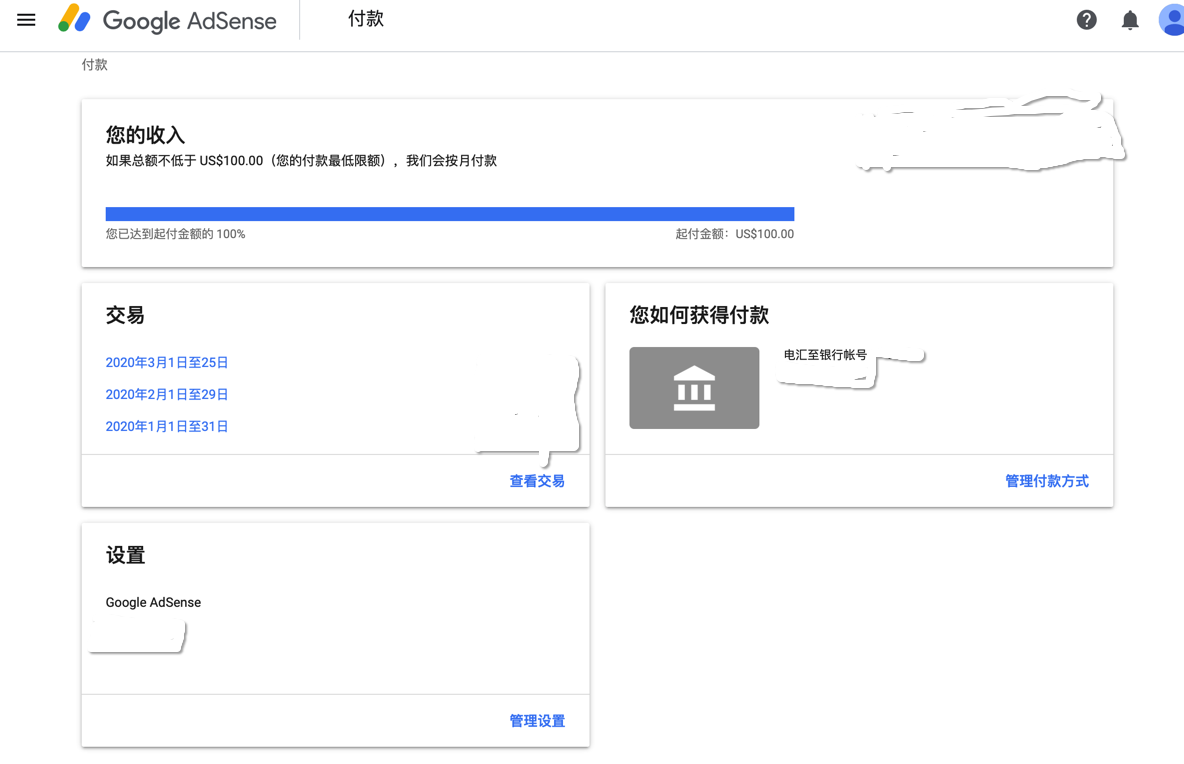Viewport: 1184px width, 764px height.
Task: Open transactions for 2020年3月1日至25日
Action: coord(167,363)
